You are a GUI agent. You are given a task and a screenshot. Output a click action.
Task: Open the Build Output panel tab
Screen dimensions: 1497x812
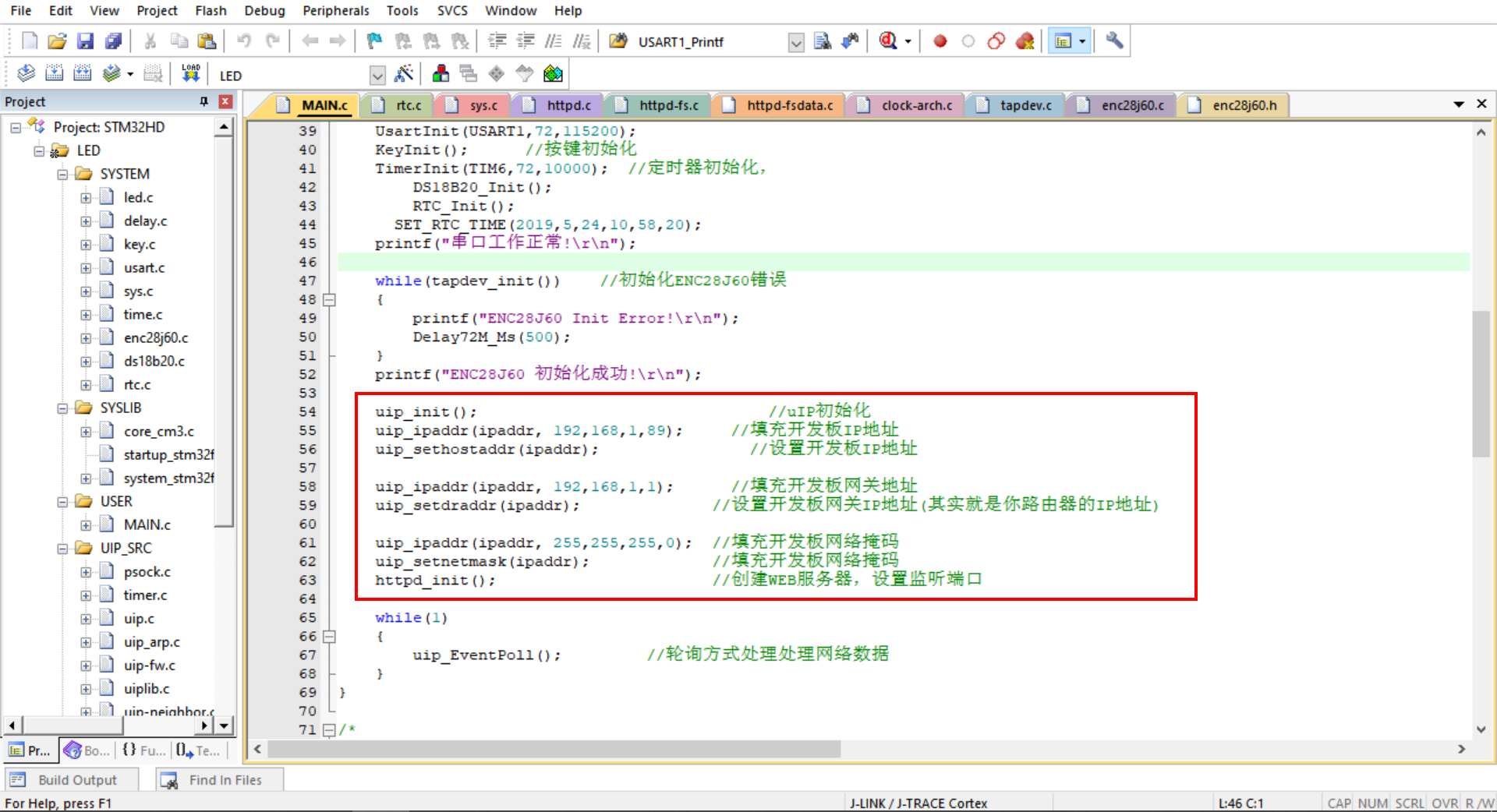(x=71, y=780)
